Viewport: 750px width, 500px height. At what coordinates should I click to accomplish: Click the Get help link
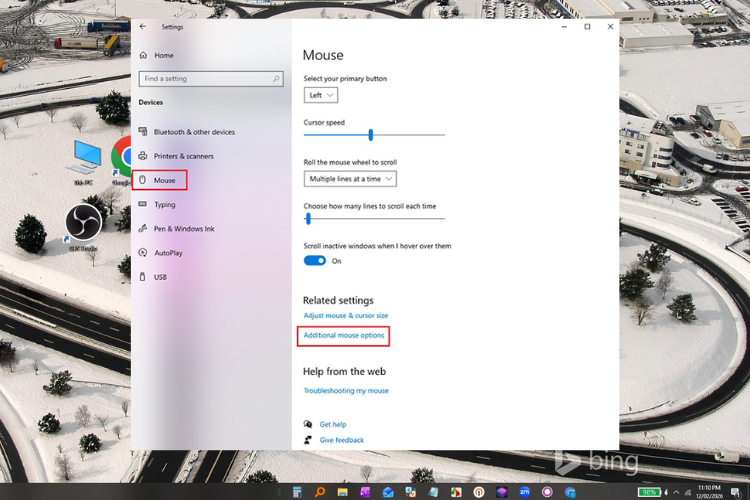(333, 424)
